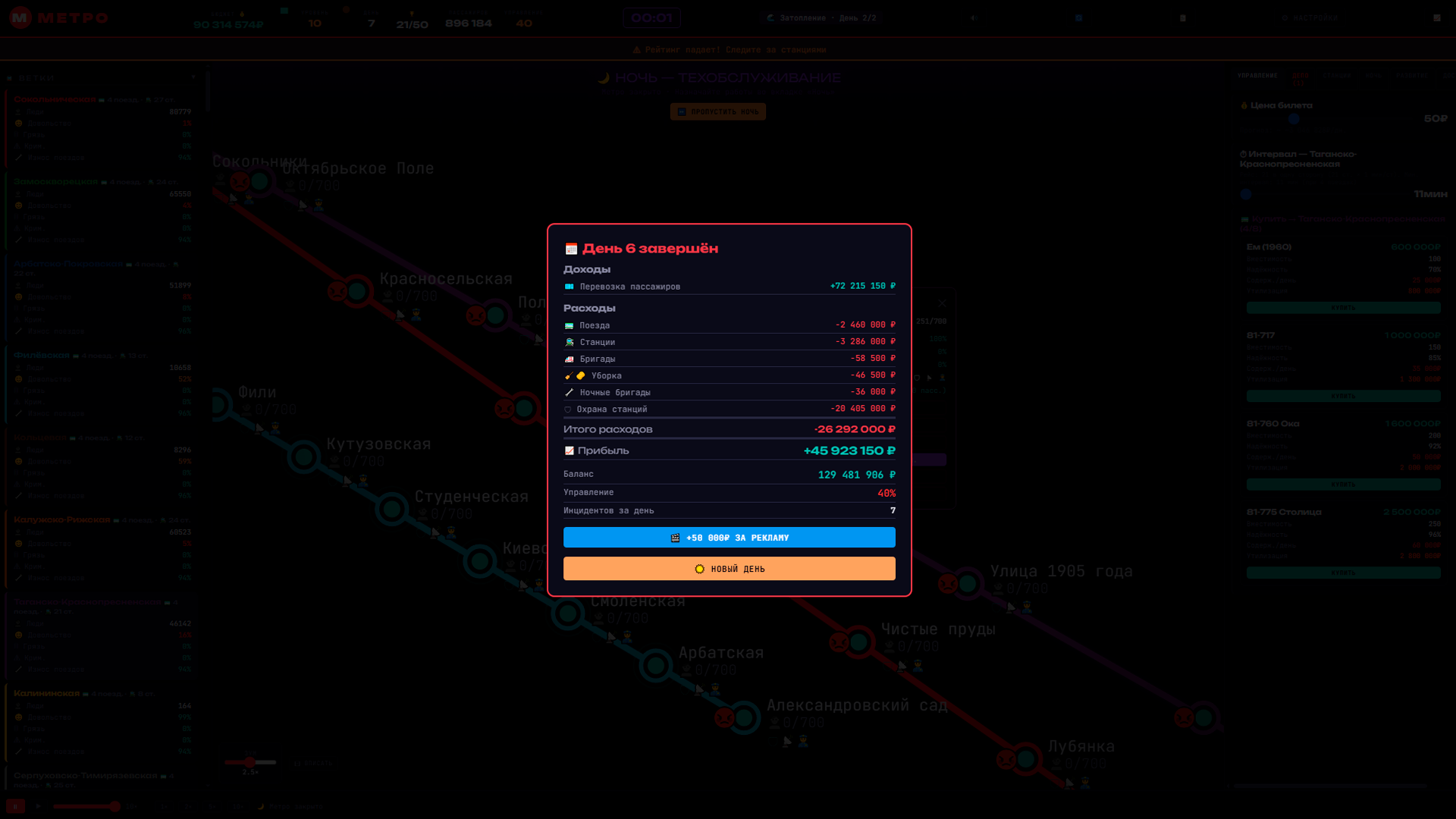Open the Затопление event day indicator

[822, 18]
